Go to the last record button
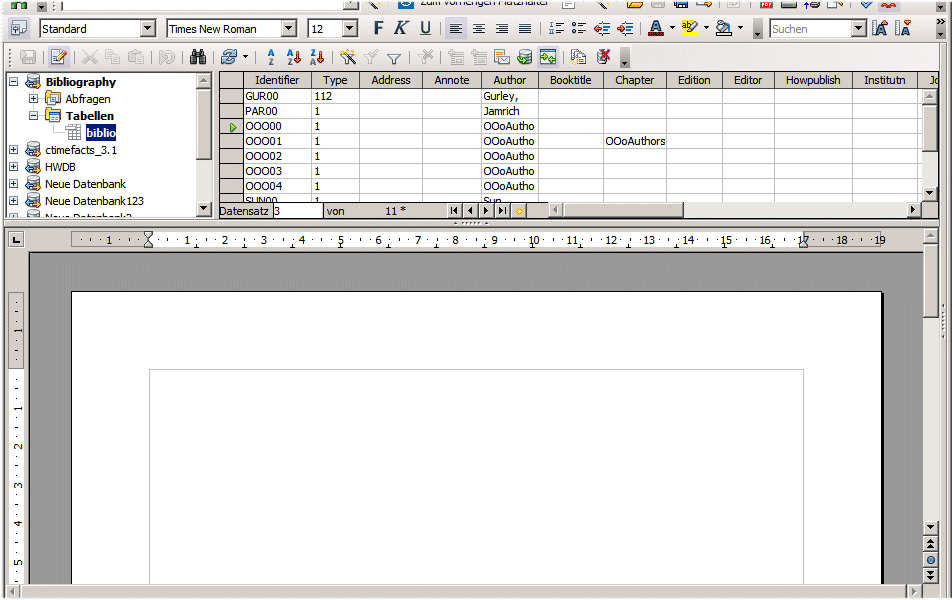This screenshot has height=600, width=952. coord(502,211)
